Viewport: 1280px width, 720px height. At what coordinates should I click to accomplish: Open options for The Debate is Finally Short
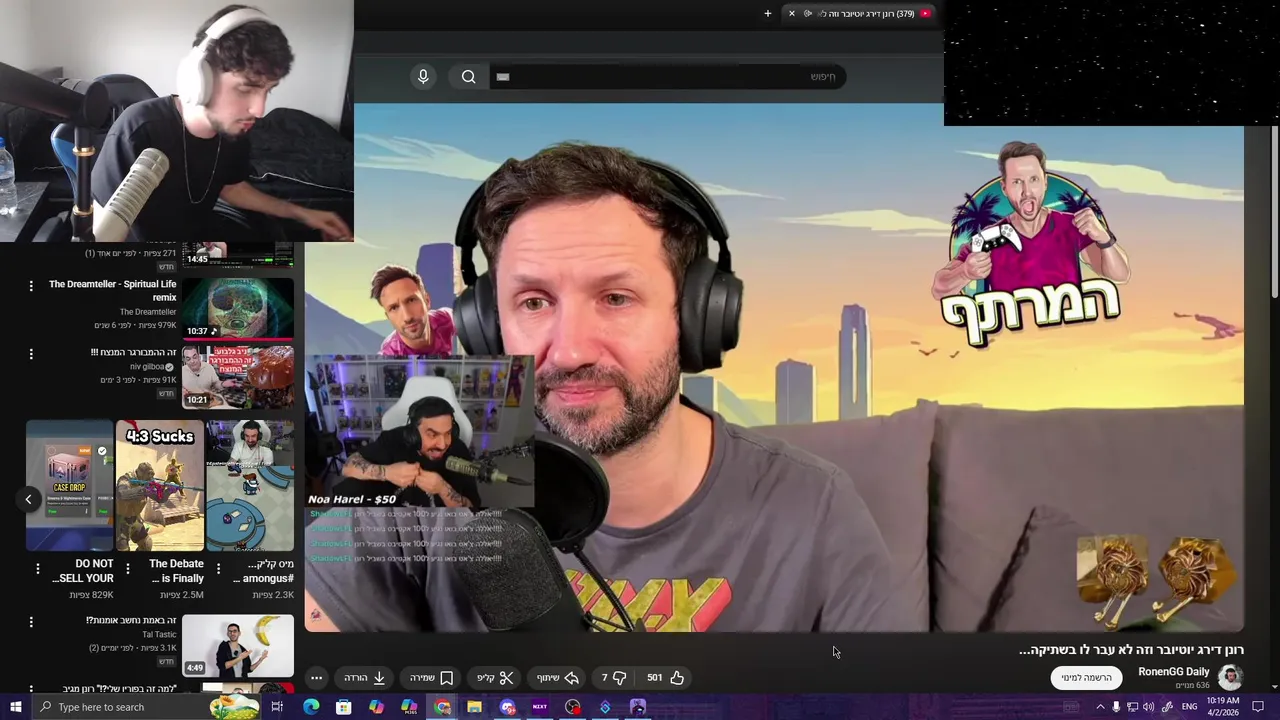tap(128, 569)
